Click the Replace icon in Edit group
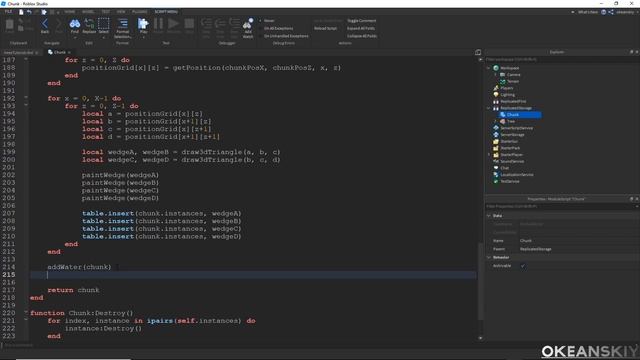The image size is (640, 360). coord(89,24)
